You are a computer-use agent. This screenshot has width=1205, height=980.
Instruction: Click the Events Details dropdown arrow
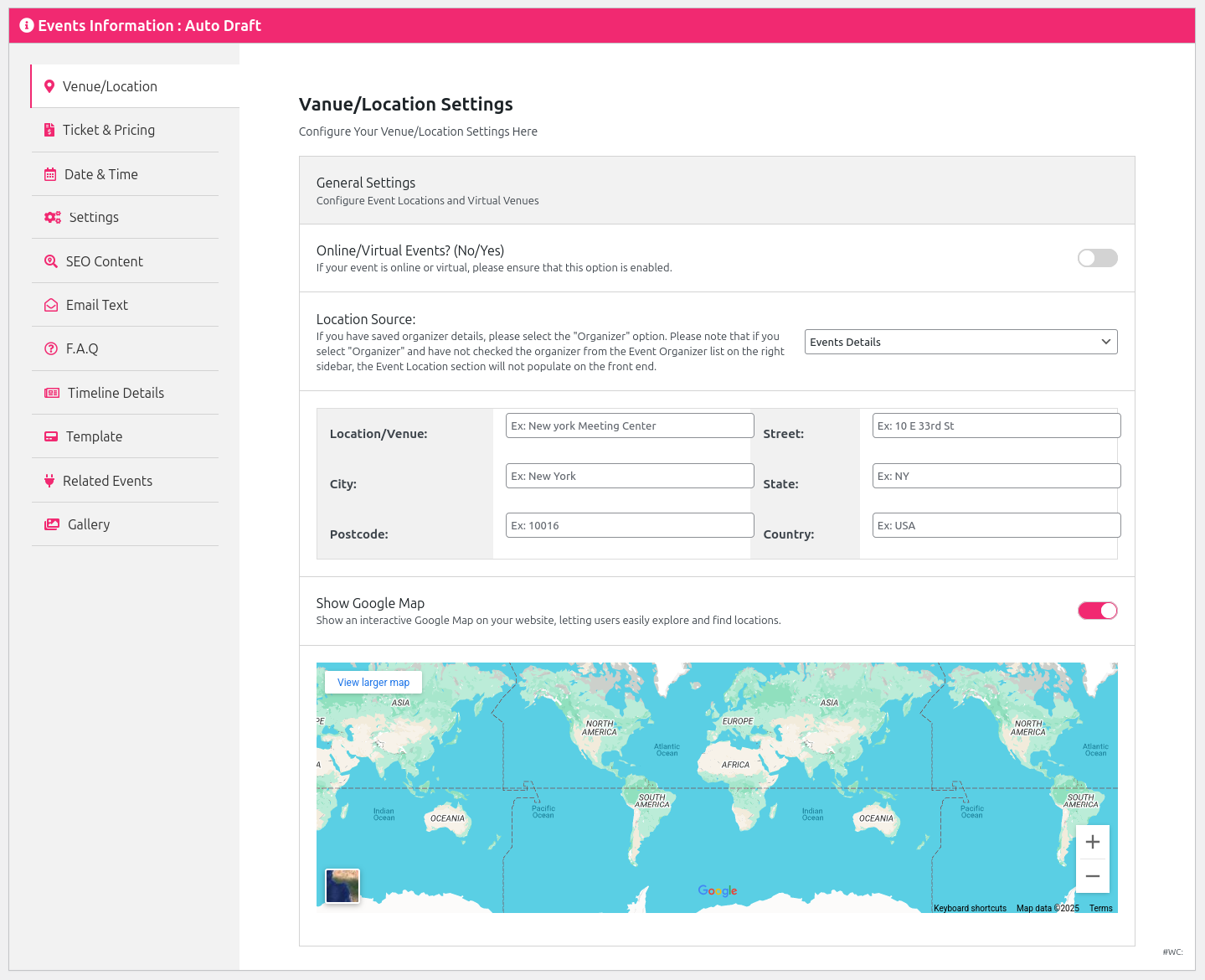1105,342
